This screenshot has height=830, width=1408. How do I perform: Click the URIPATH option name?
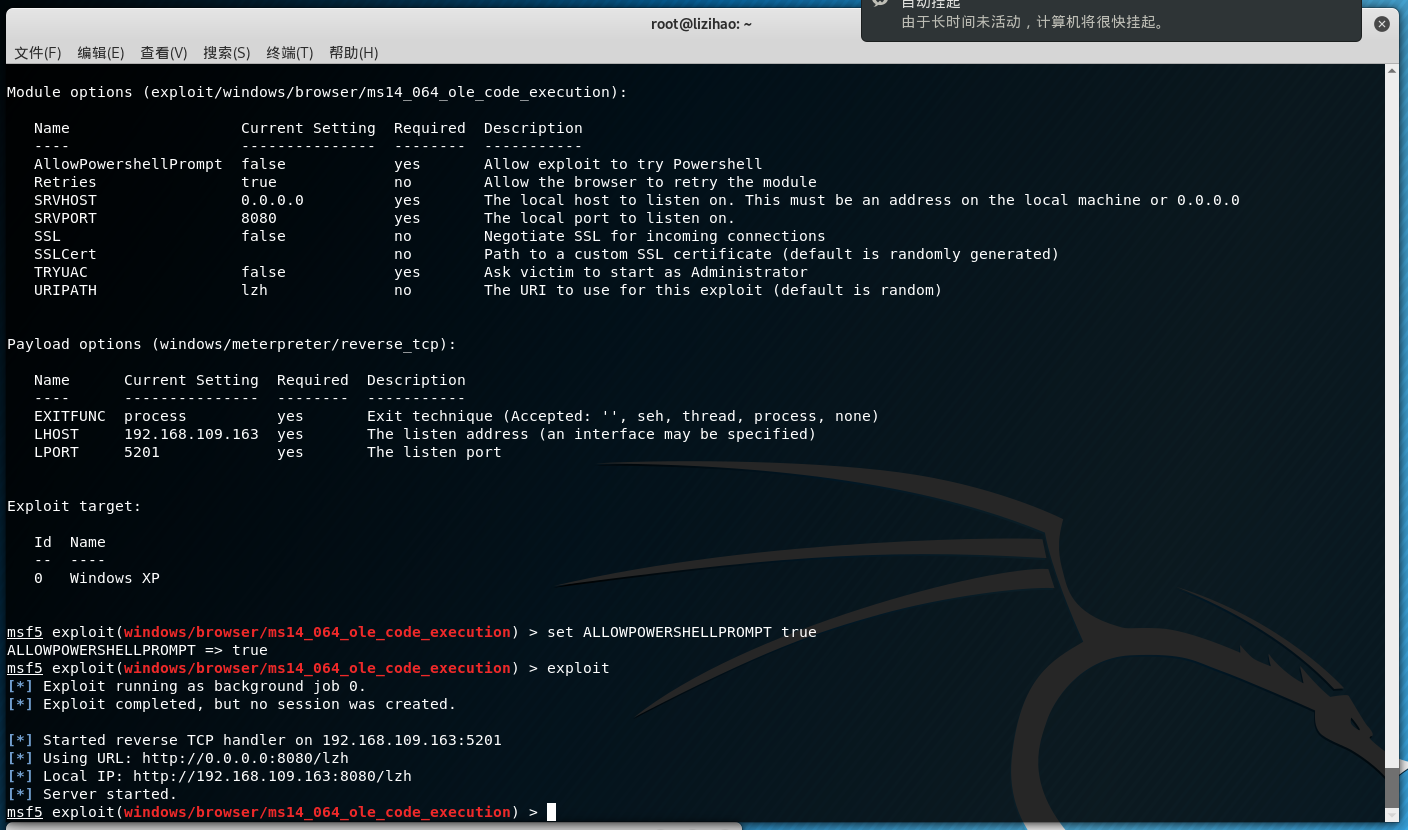tap(65, 290)
